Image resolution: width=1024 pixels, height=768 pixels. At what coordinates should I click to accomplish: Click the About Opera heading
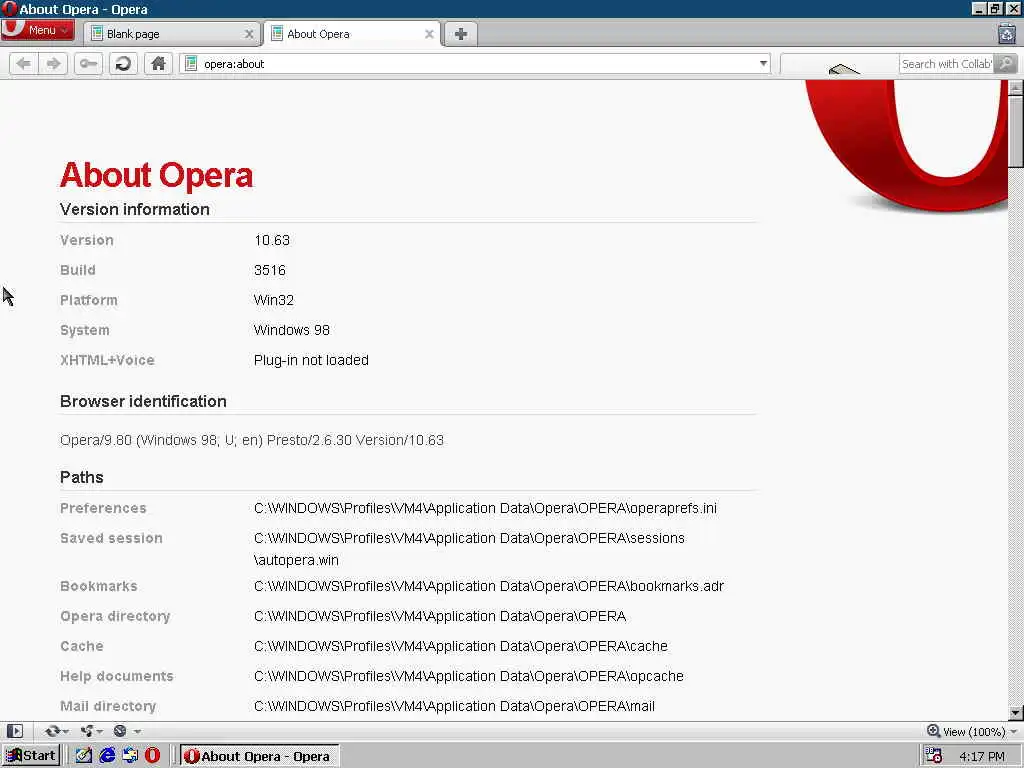pos(156,175)
